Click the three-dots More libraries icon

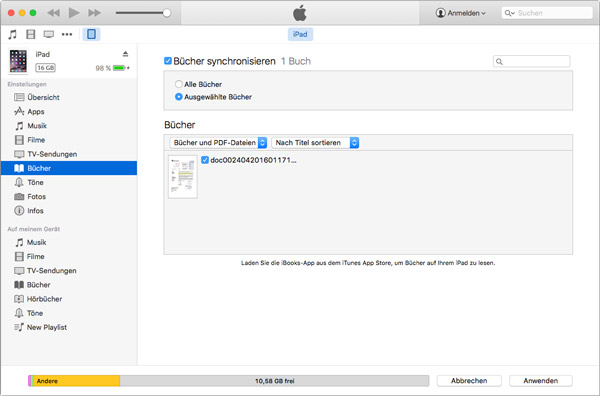[x=67, y=34]
